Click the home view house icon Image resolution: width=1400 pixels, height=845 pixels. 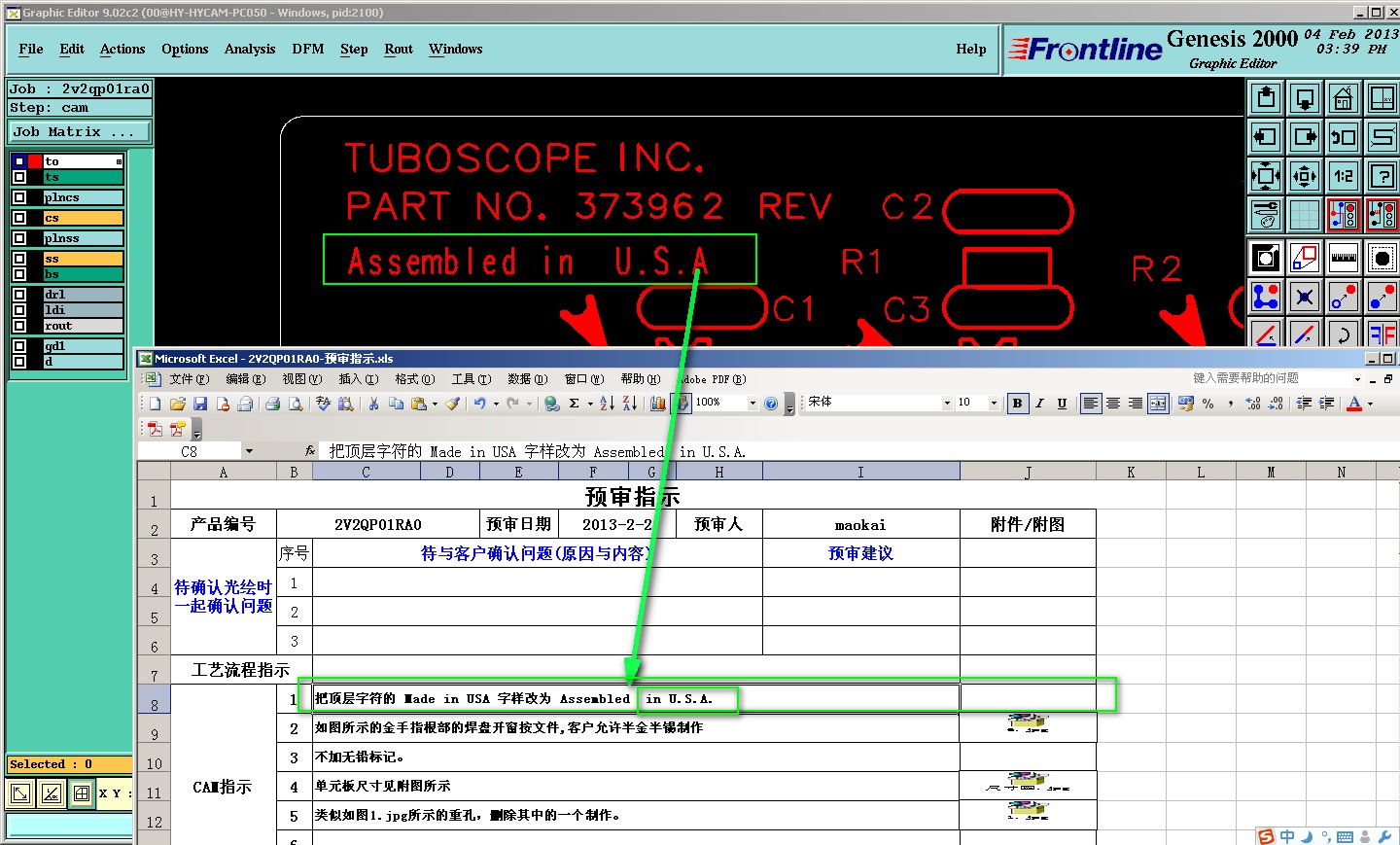(1344, 97)
